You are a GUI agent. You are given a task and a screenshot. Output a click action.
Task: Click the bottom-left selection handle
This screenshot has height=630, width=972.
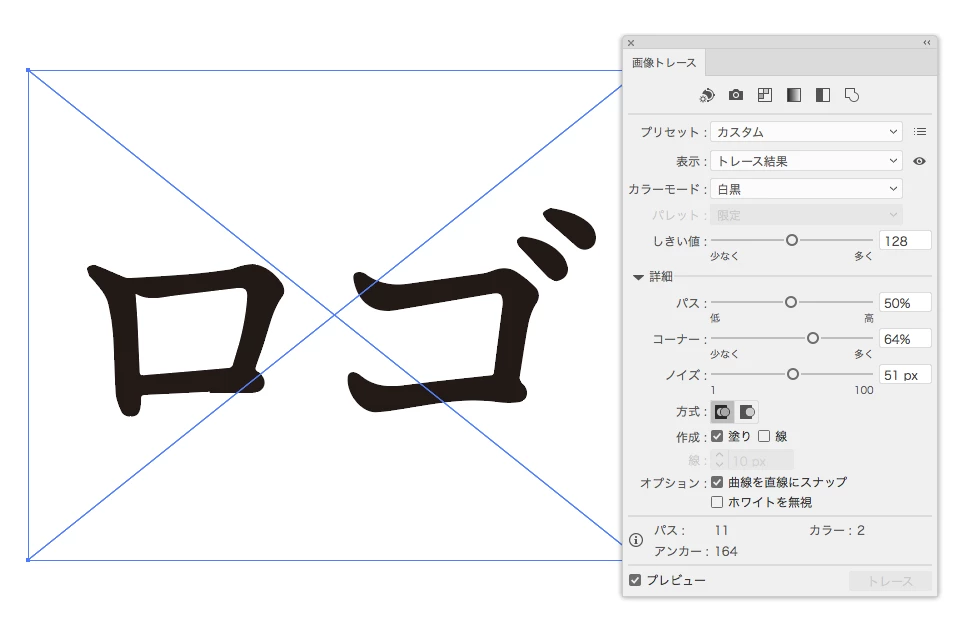[x=29, y=560]
